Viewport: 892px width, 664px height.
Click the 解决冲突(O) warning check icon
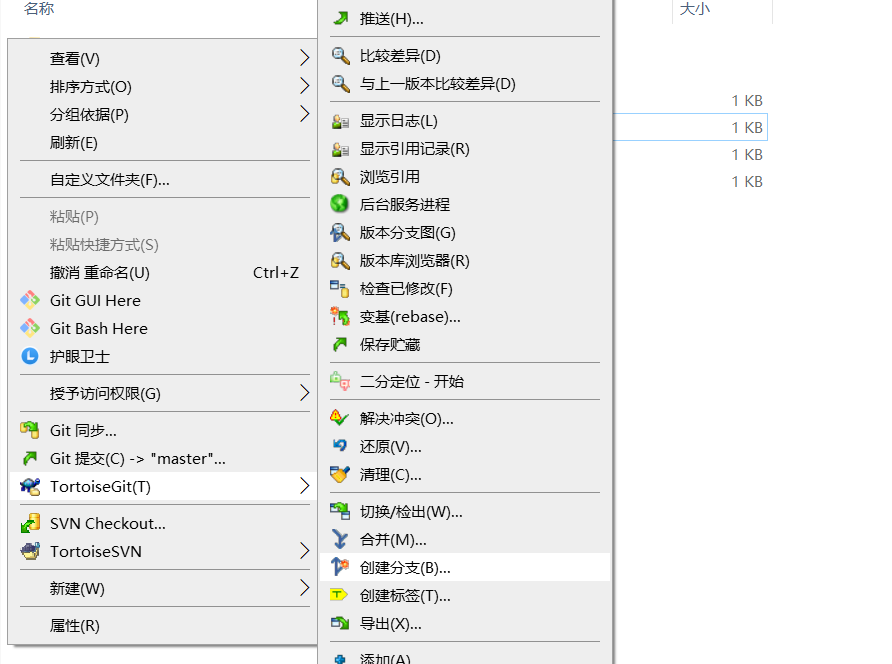[340, 419]
